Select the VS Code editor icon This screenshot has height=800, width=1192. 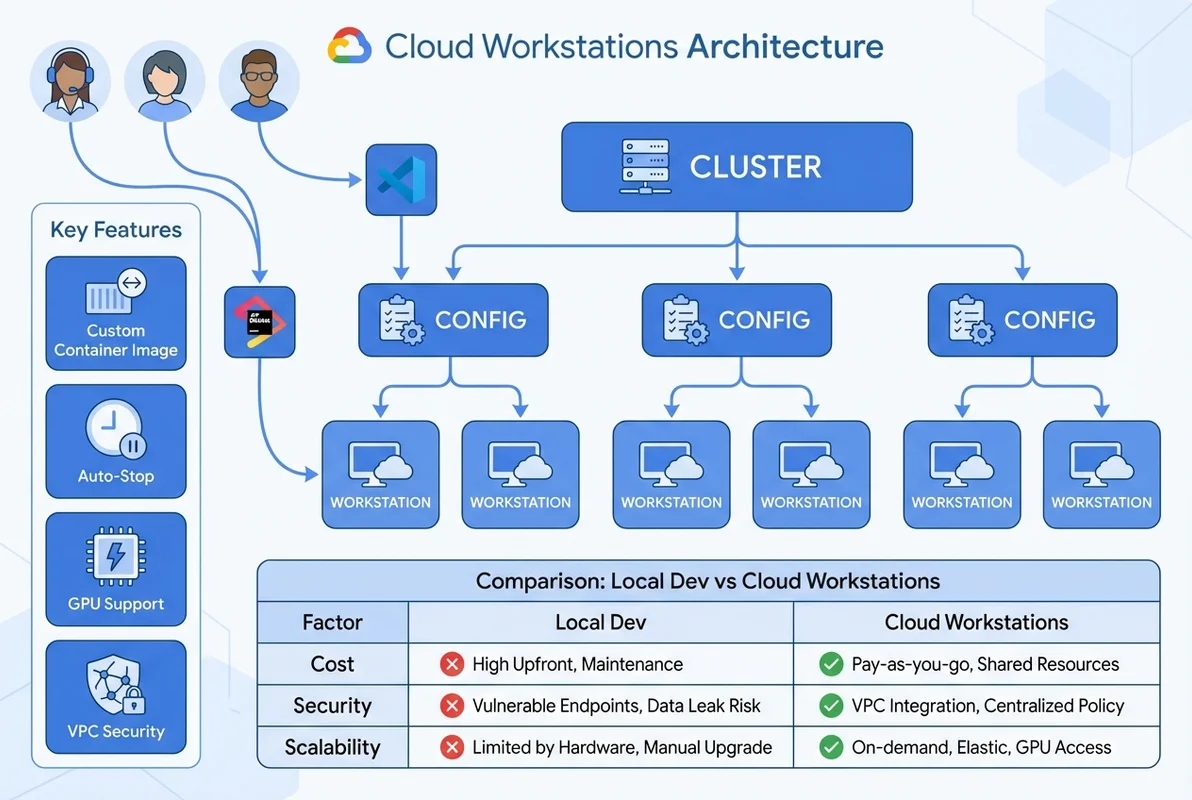[x=401, y=180]
